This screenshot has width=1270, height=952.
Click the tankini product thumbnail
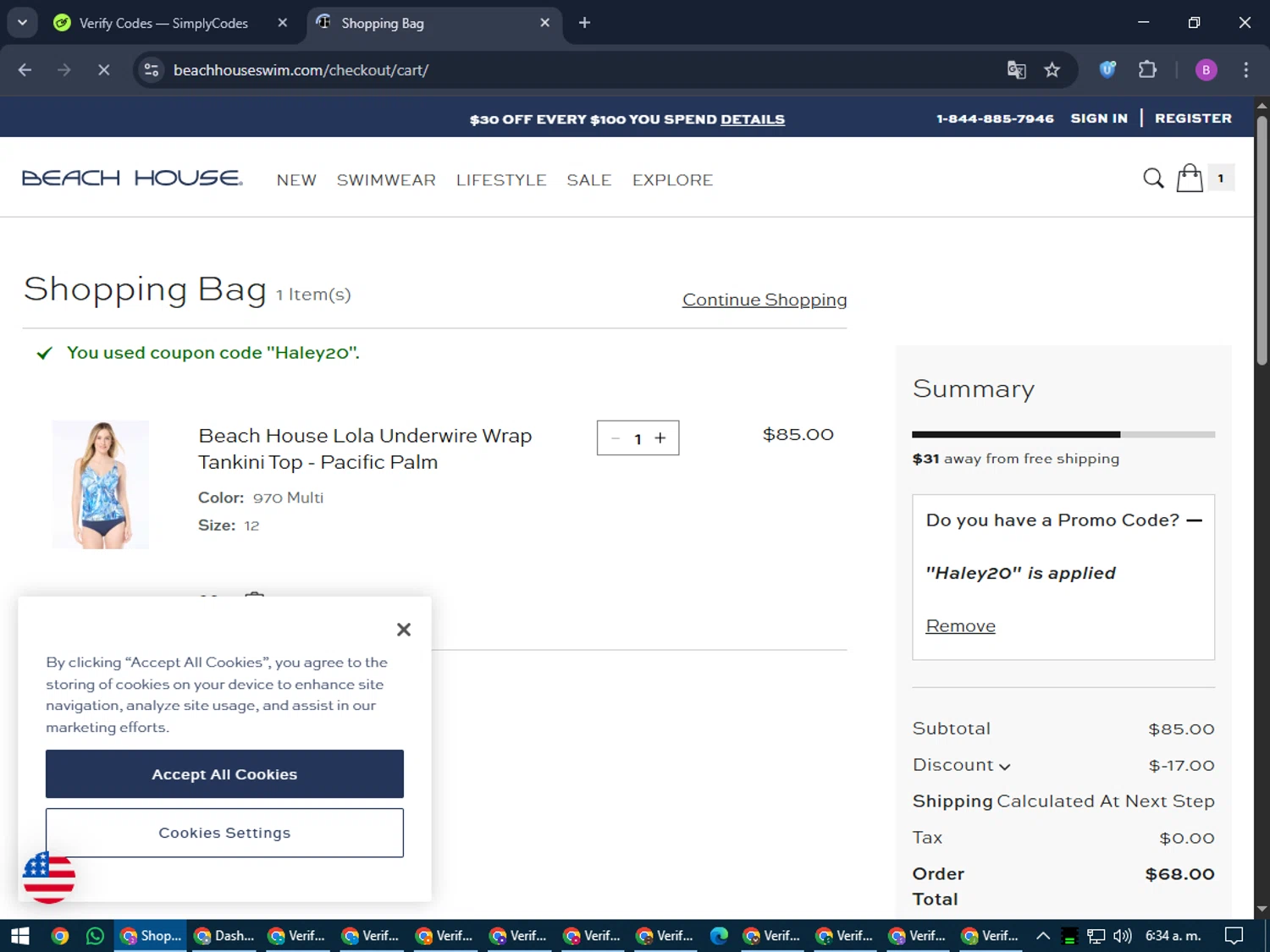(x=101, y=485)
